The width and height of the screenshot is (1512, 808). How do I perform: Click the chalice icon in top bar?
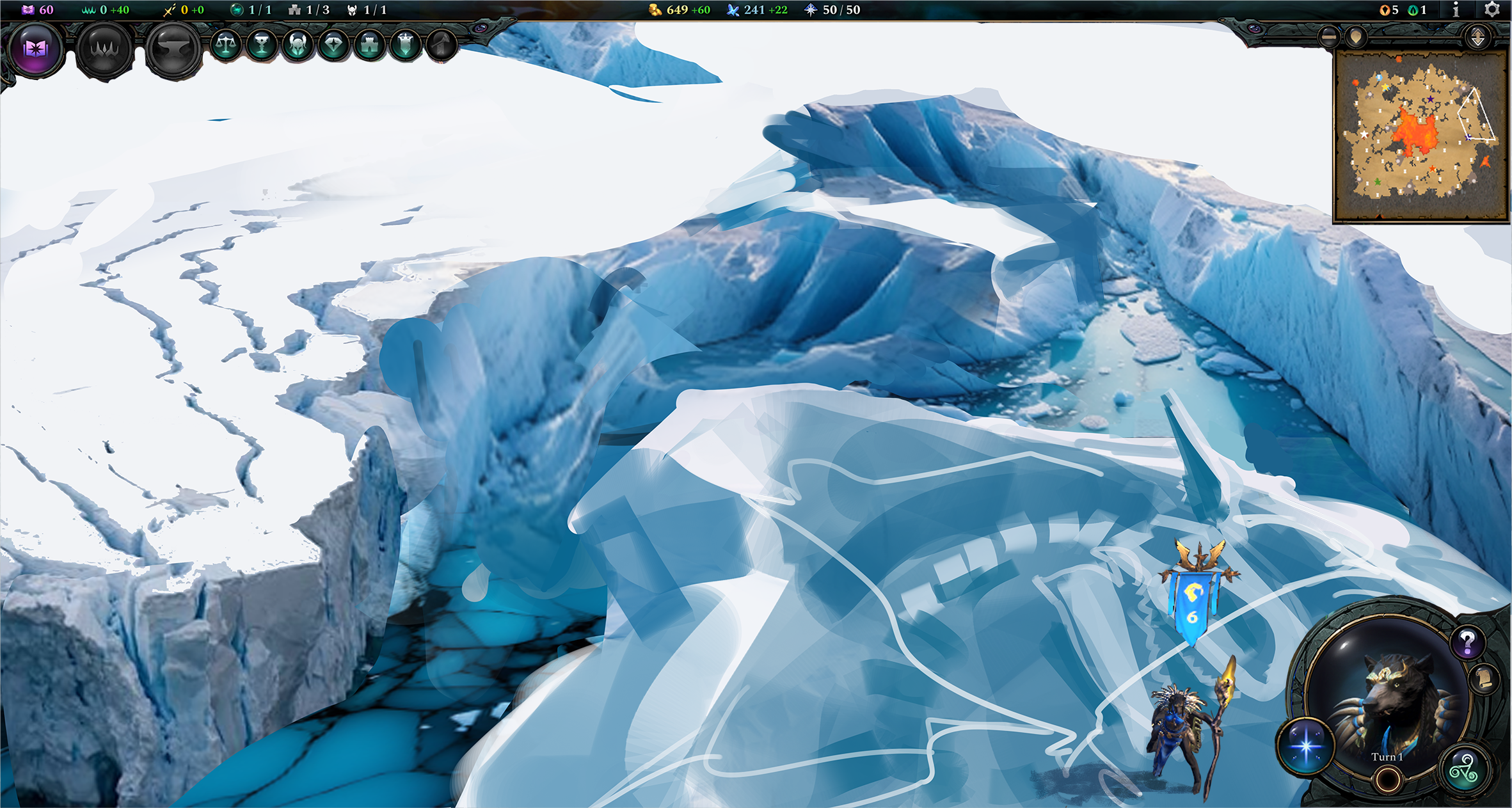click(262, 45)
